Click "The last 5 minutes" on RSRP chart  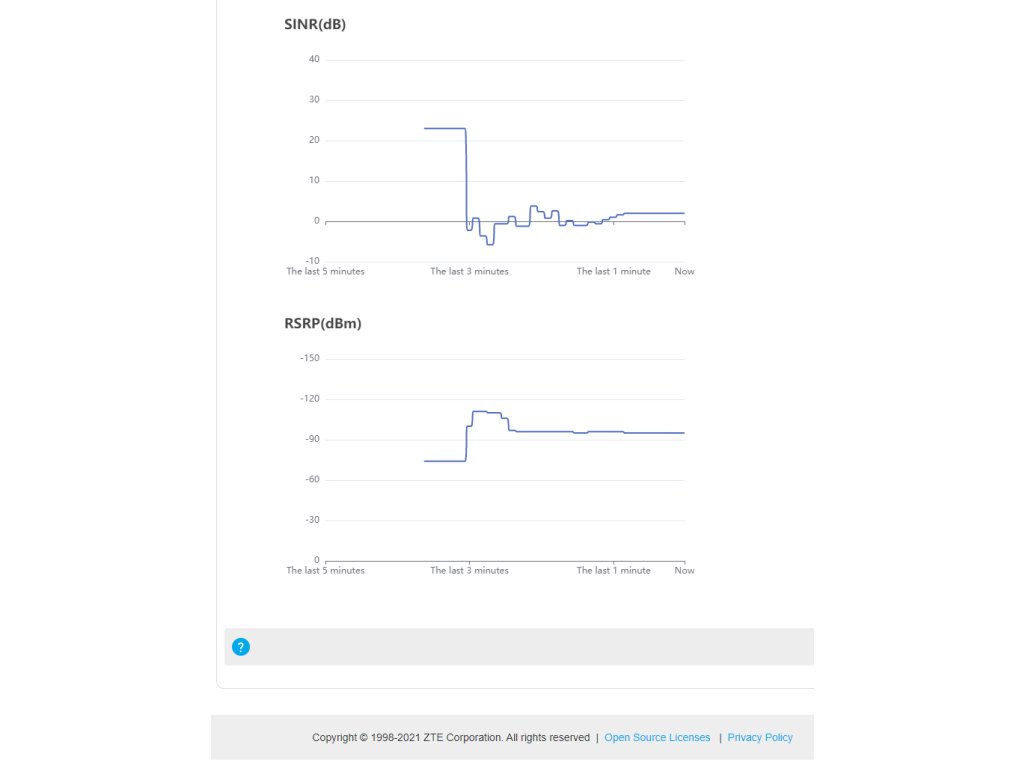tap(325, 571)
